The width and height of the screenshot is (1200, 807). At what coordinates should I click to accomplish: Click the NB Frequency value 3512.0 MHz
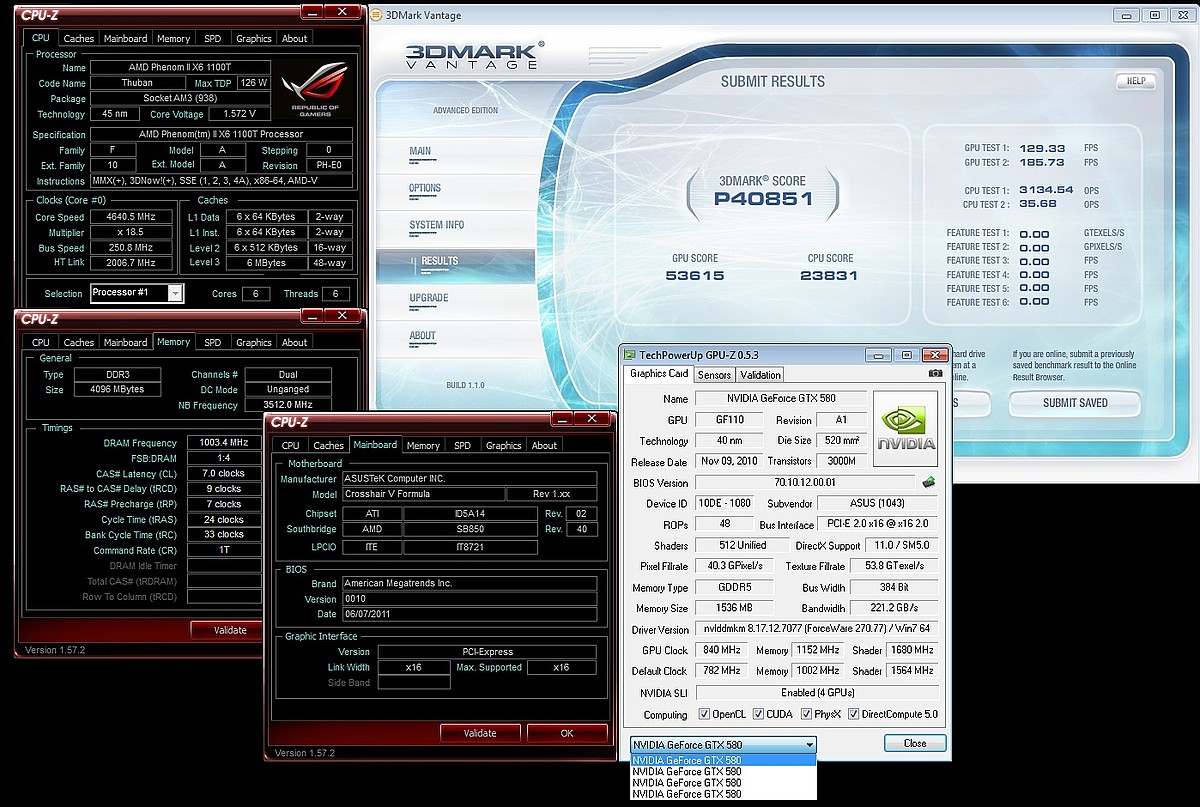287,404
